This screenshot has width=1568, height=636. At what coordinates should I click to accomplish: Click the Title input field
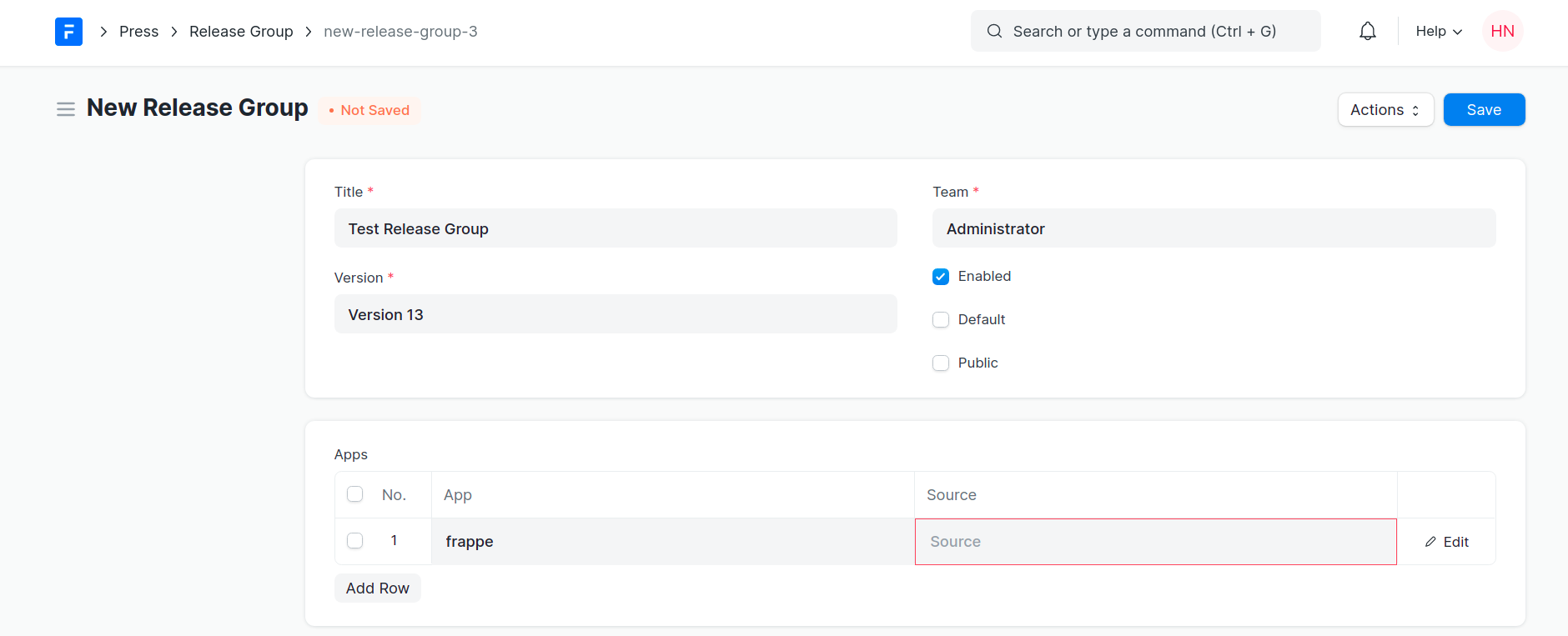pyautogui.click(x=616, y=228)
